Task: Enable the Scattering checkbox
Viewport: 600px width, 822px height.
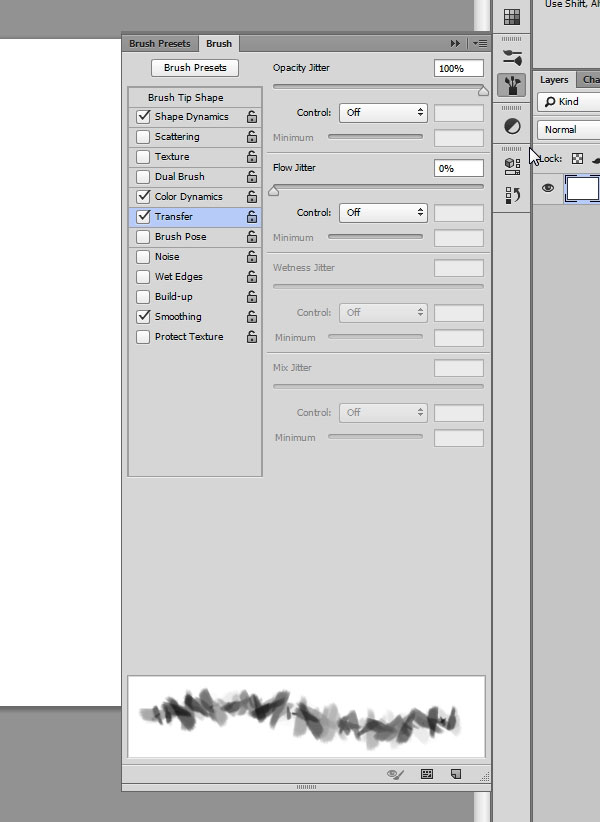Action: (143, 137)
